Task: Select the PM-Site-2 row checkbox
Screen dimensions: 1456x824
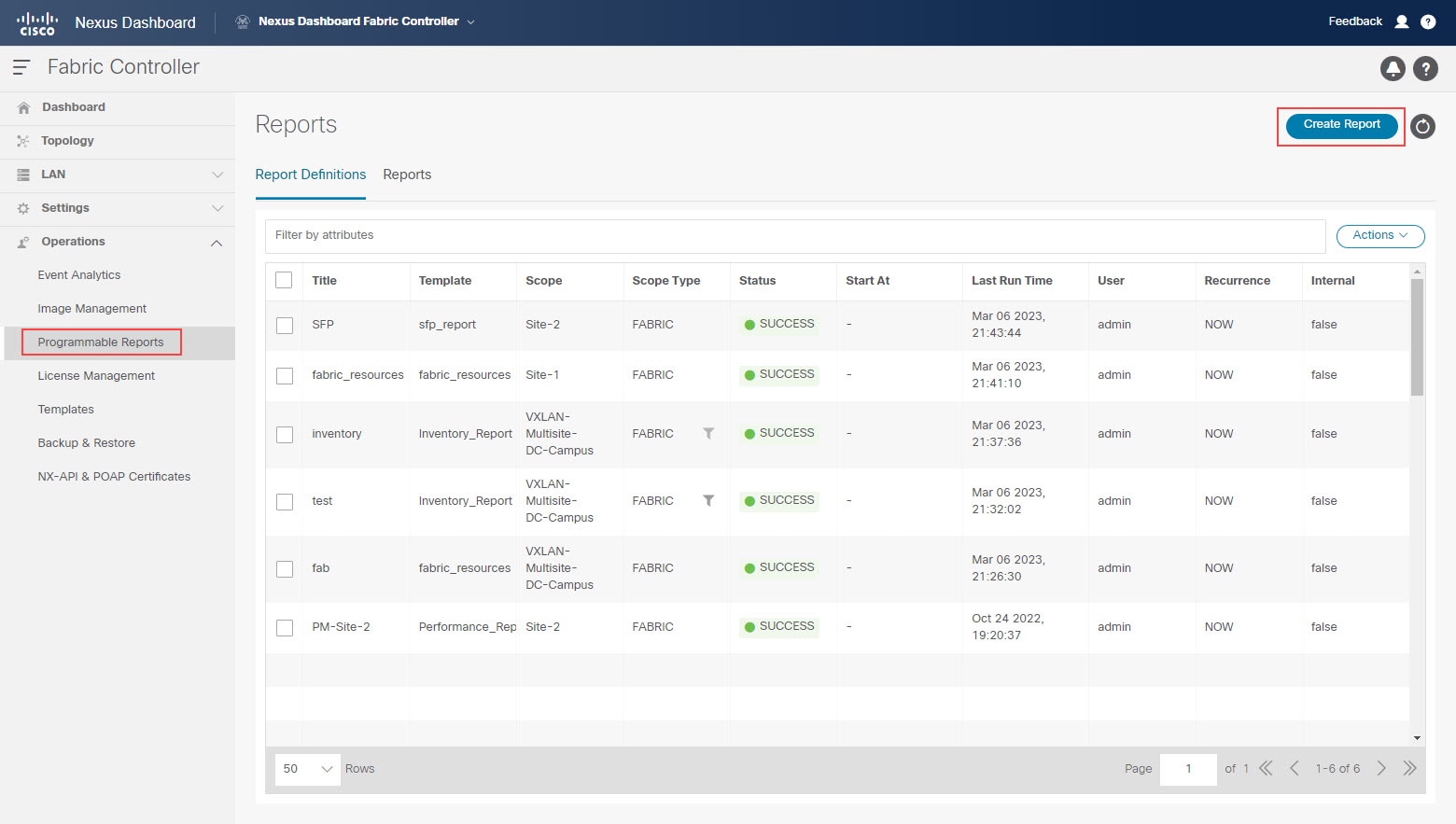Action: (285, 627)
